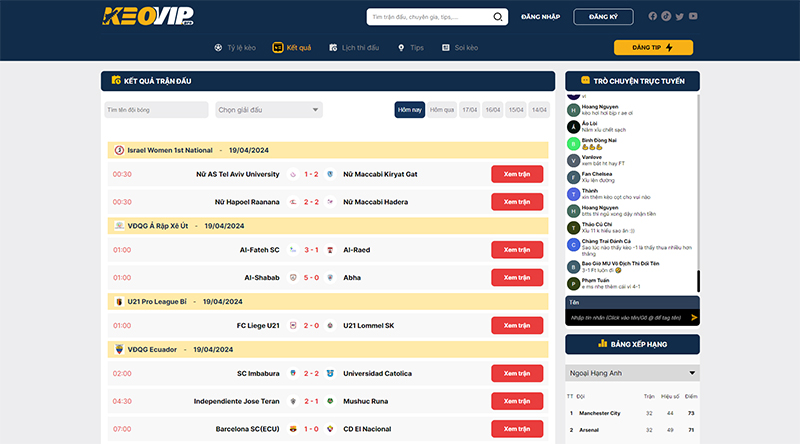Click Manchester City in standings table
The height and width of the screenshot is (444, 800).
click(x=599, y=413)
